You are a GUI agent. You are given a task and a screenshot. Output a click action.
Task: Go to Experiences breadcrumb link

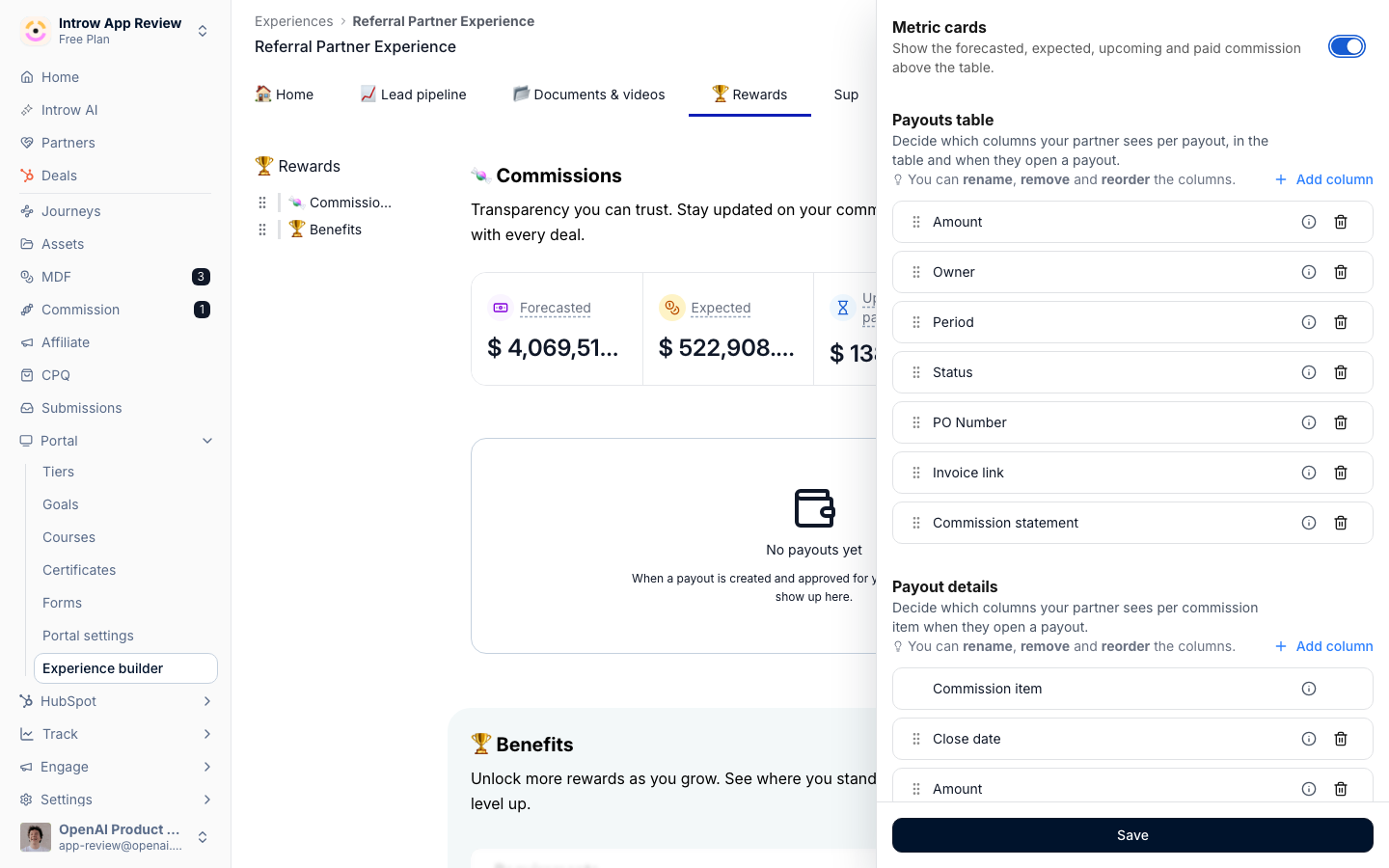coord(293,21)
